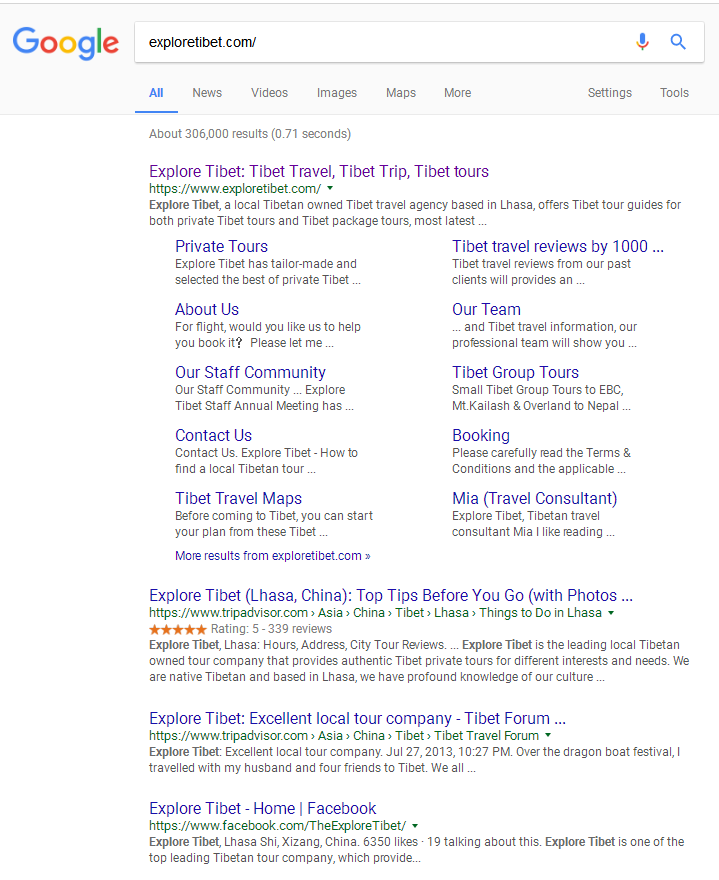Click the About 306,000 results text
Screen dimensions: 719x880
click(x=250, y=134)
